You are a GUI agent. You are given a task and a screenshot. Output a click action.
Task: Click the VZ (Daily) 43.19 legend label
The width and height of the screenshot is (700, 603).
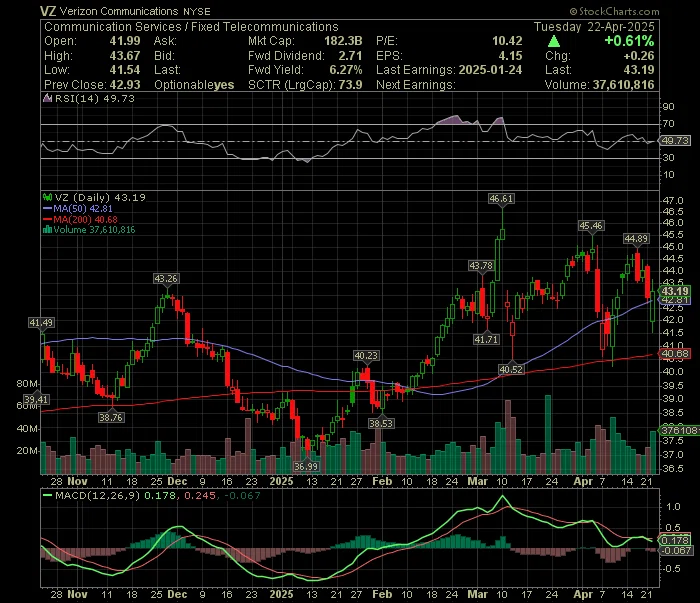100,197
